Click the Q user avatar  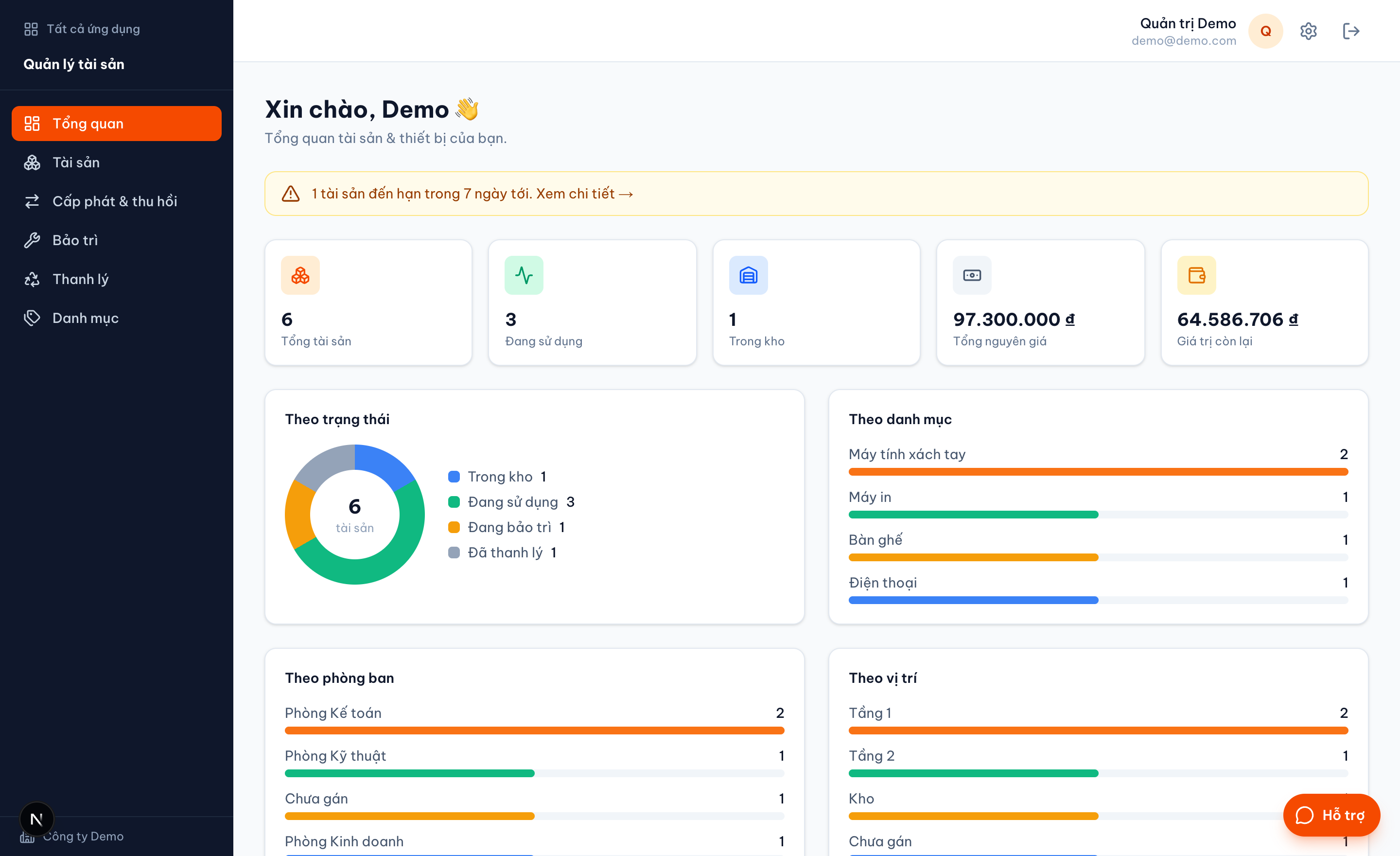1265,31
